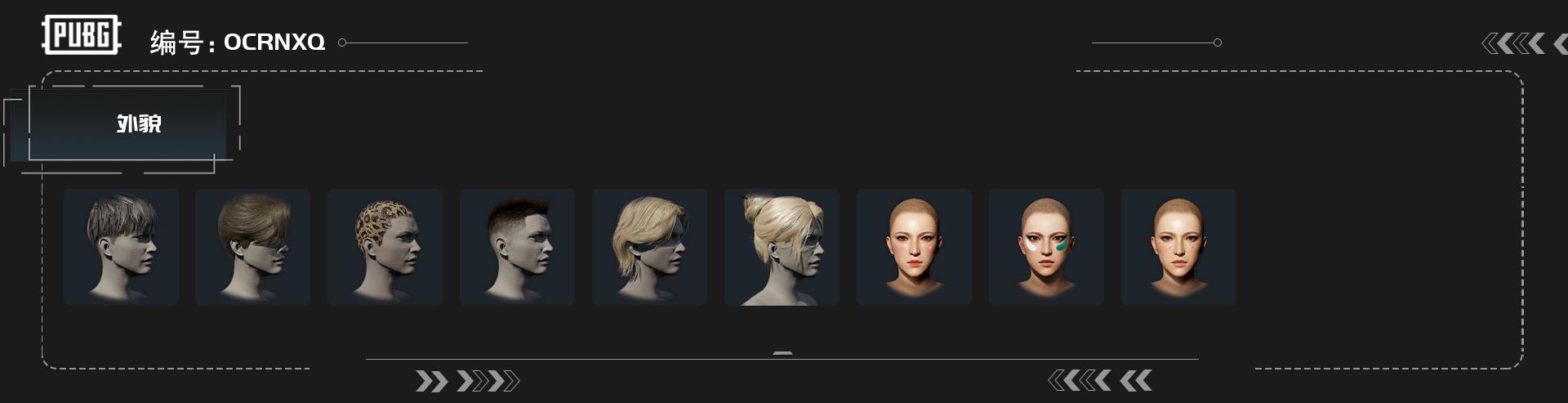Select the freckles makeup face thumbnail

(1178, 247)
